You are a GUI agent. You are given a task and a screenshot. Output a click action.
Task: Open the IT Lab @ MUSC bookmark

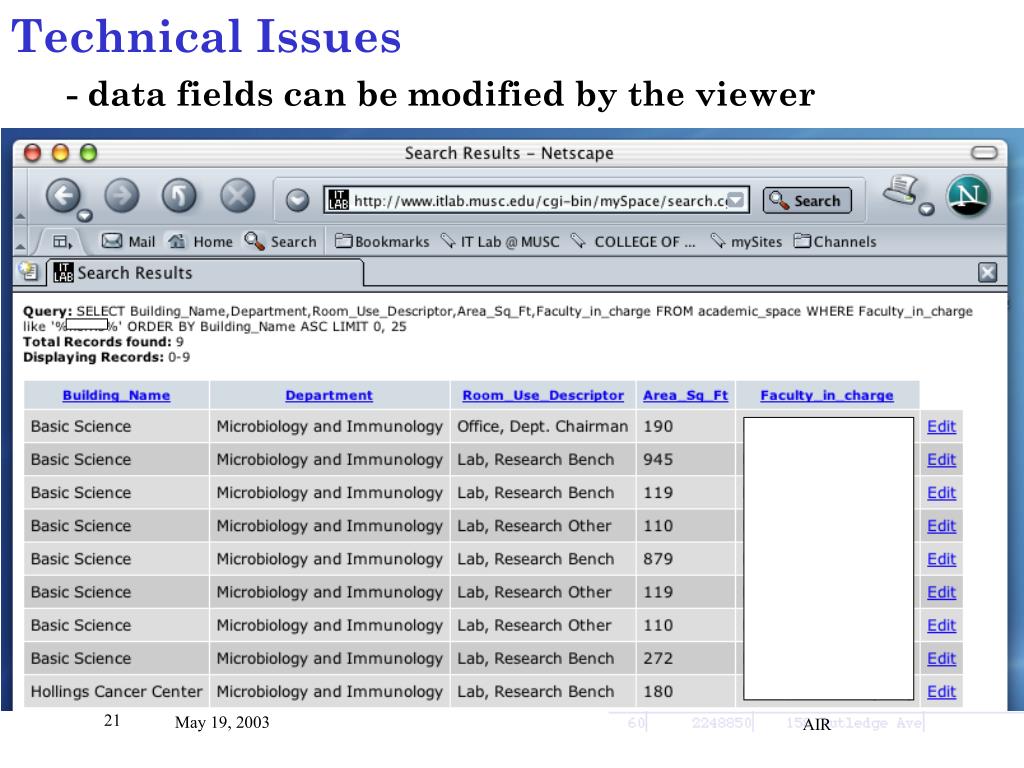click(x=500, y=242)
